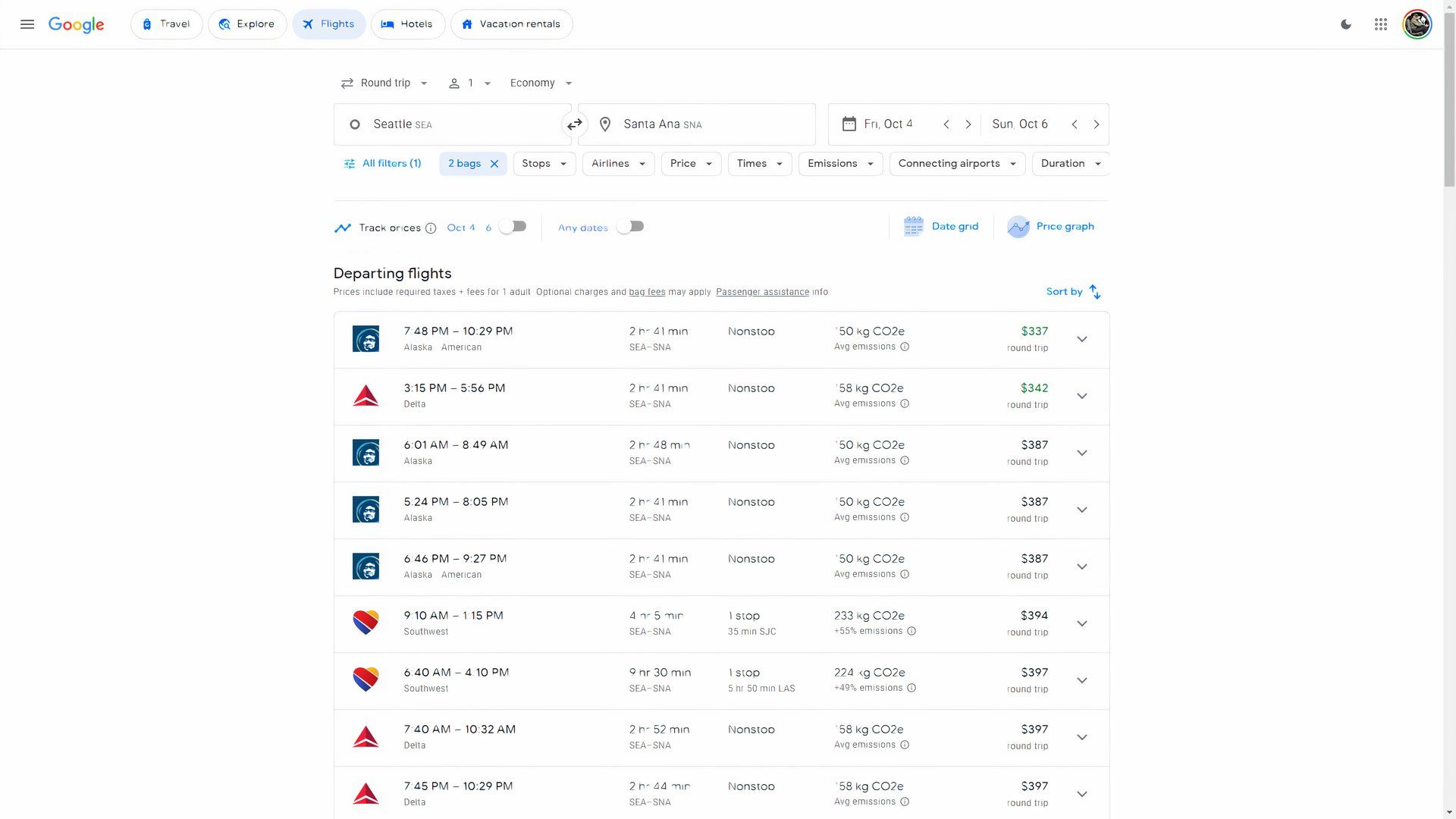The image size is (1456, 819).
Task: Enable Track prices for Oct 4–6
Action: click(x=513, y=227)
